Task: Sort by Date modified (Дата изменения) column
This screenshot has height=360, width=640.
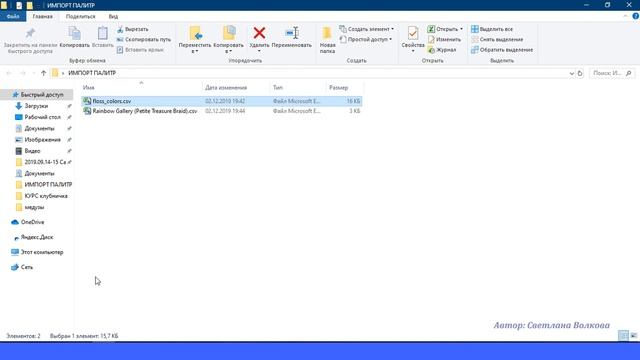Action: (x=226, y=87)
